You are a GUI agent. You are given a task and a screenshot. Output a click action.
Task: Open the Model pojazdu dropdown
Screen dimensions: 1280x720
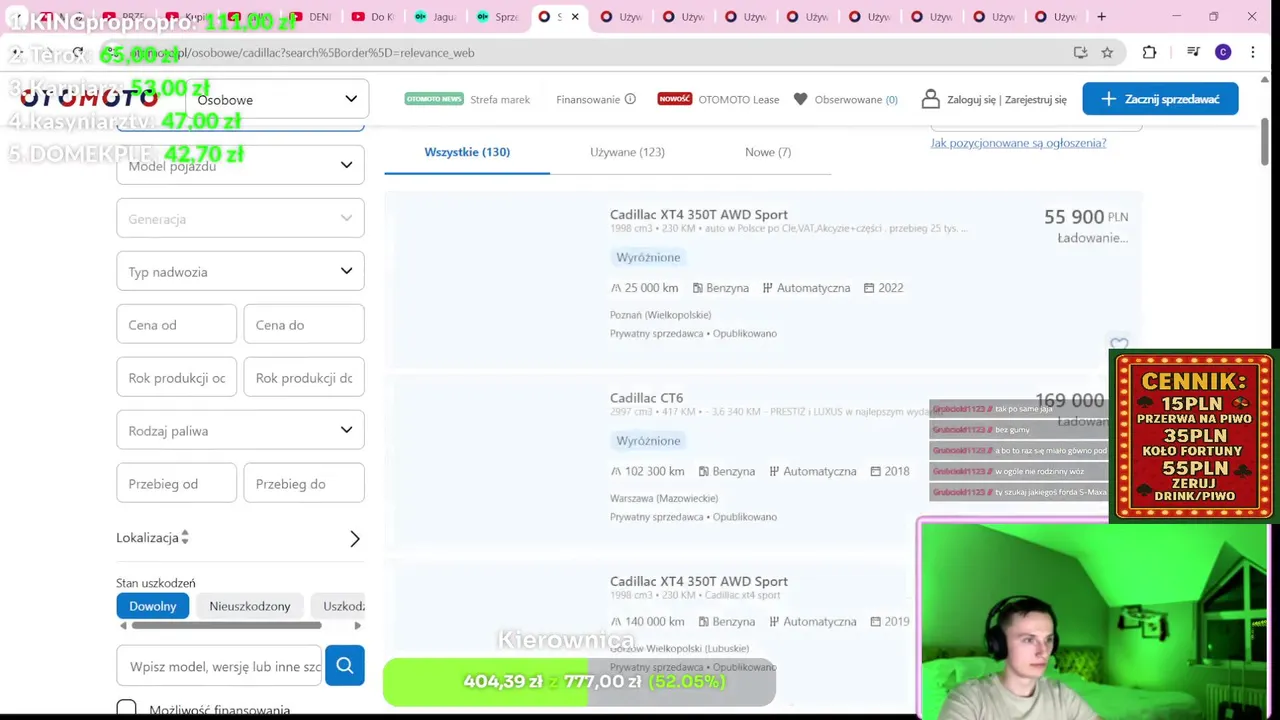tap(240, 165)
